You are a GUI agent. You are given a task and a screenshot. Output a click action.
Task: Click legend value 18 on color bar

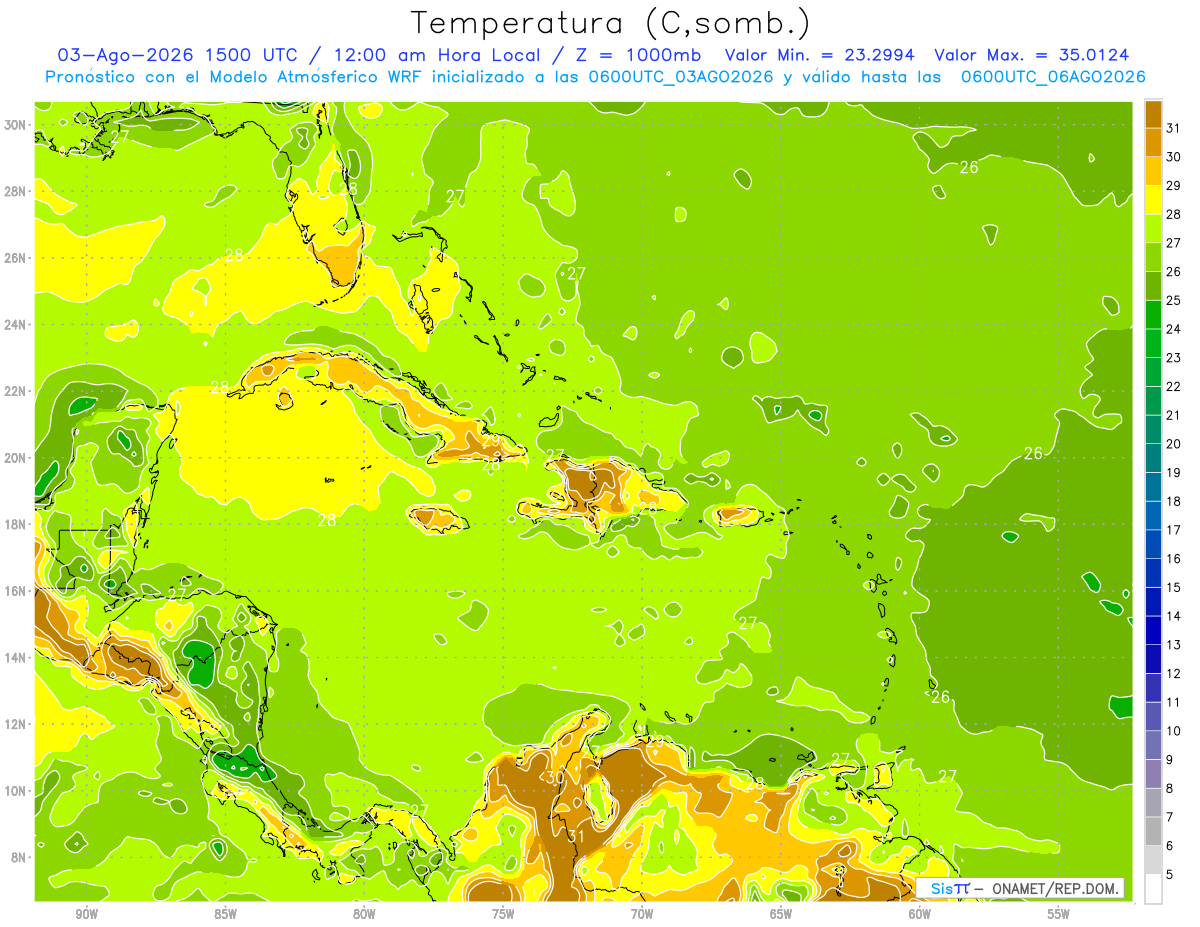pos(1174,501)
